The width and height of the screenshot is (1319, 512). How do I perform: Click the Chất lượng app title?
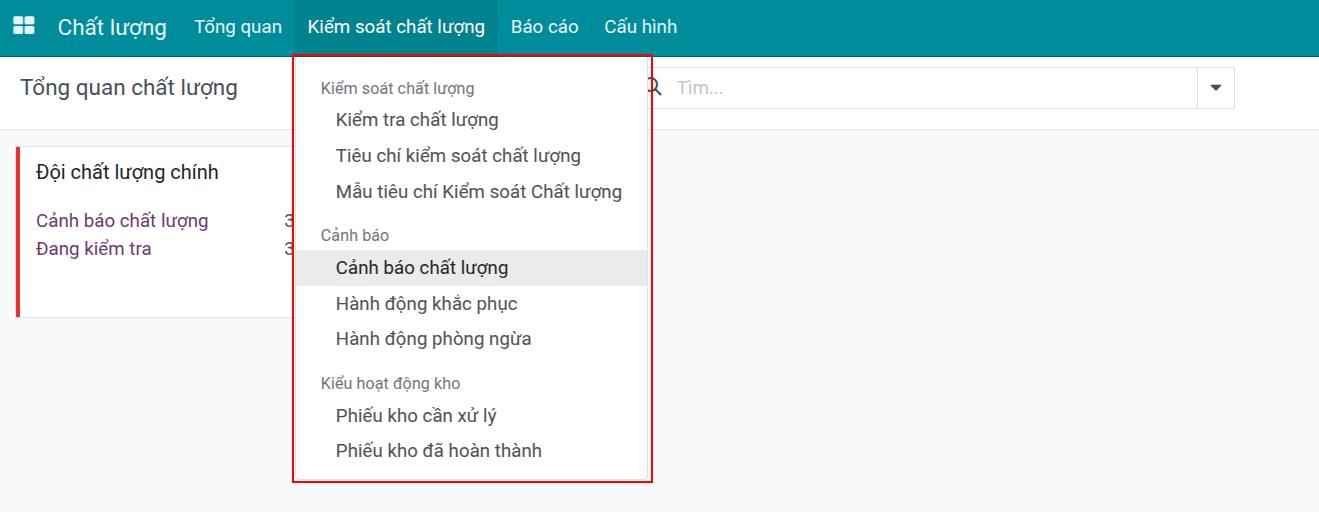(112, 27)
